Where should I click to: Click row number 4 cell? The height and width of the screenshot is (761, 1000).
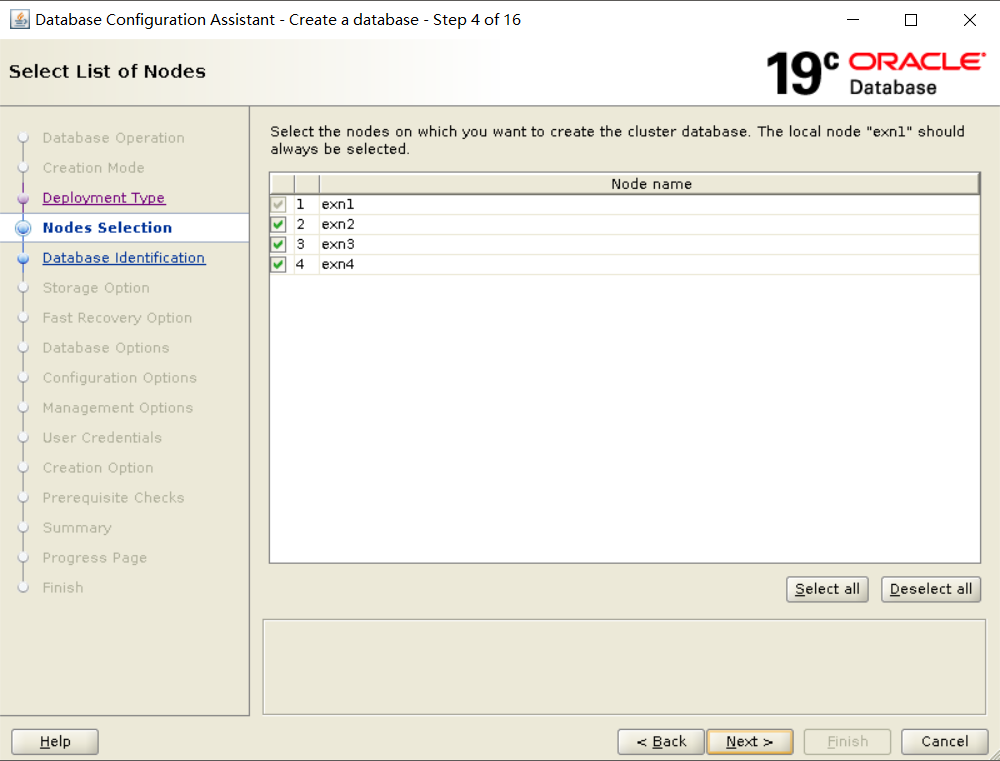click(x=307, y=264)
